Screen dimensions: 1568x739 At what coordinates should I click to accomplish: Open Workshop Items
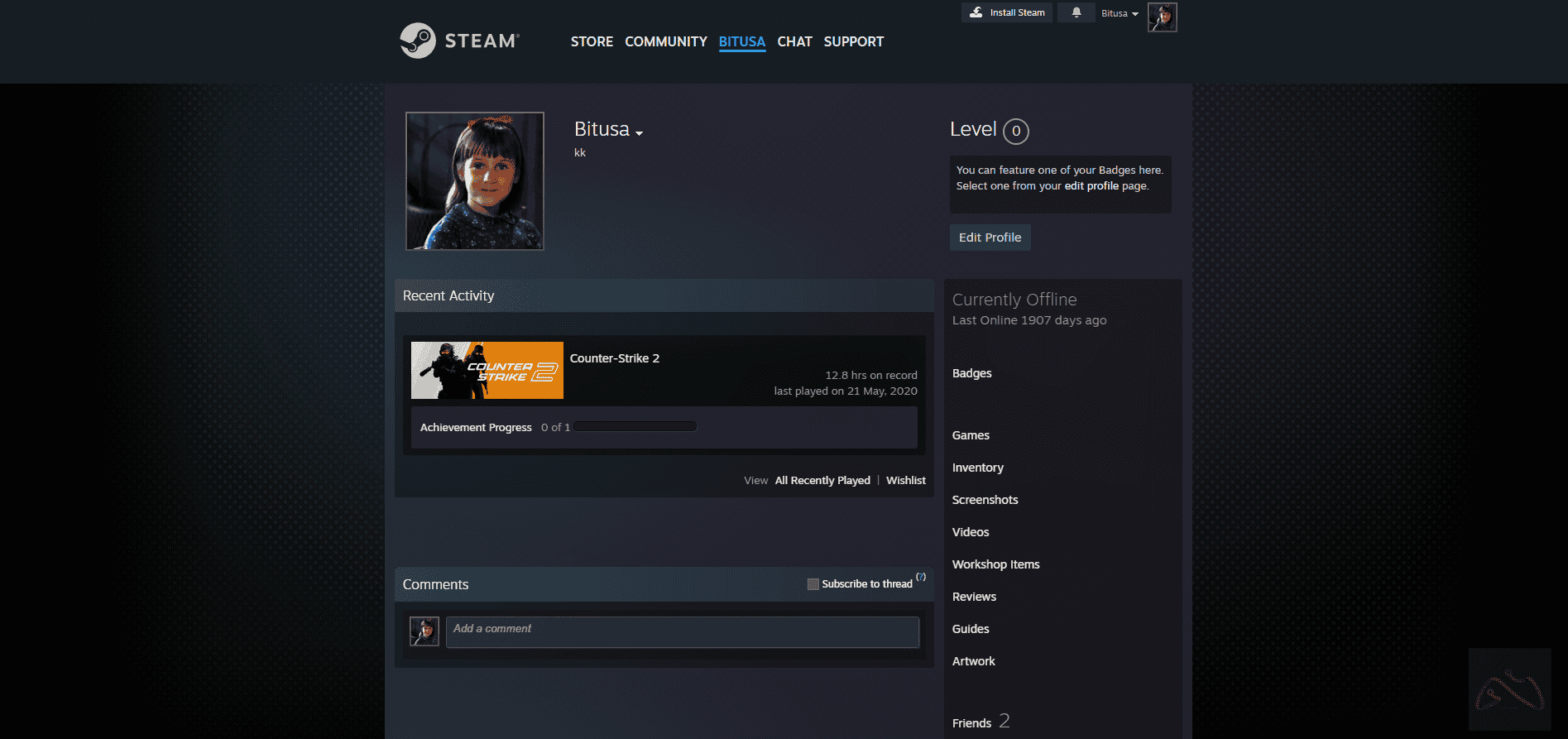click(996, 564)
